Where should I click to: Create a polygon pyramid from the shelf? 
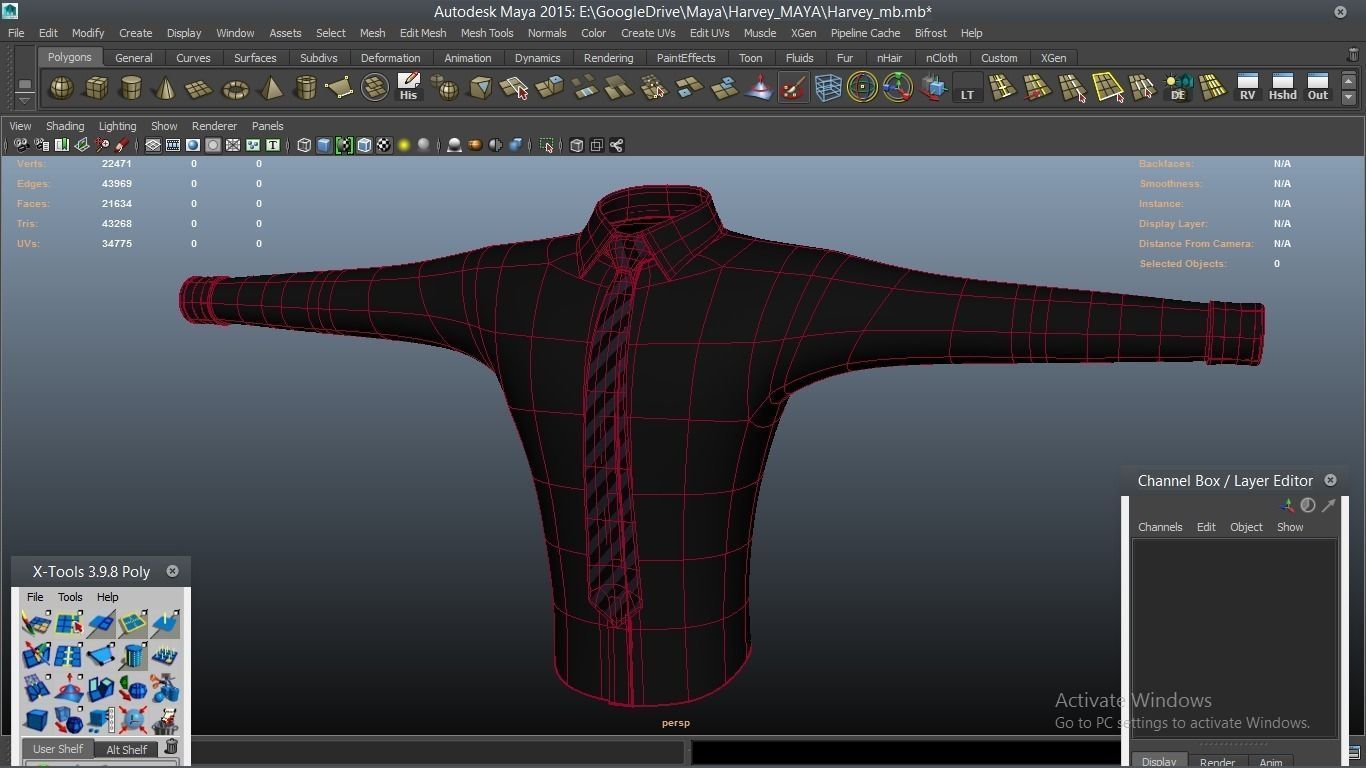(270, 88)
